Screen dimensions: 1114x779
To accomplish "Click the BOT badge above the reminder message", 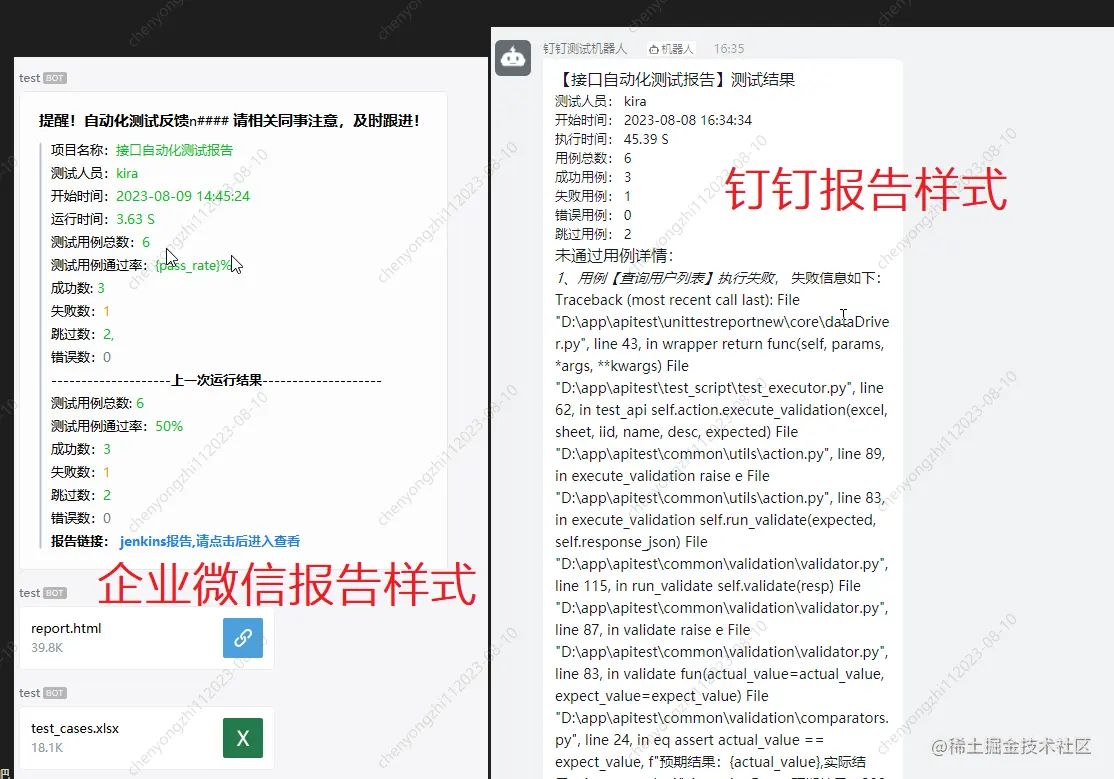I will coord(55,78).
